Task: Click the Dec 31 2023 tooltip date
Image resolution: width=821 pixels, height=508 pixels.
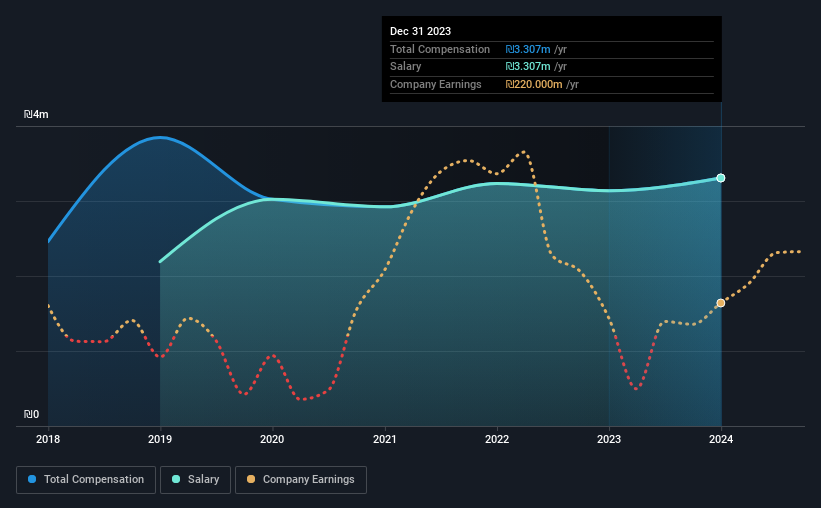Action: tap(420, 31)
